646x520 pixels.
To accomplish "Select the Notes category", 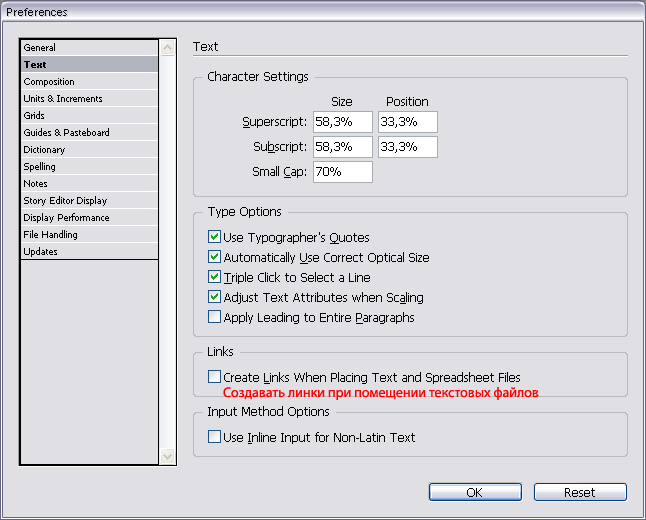I will (89, 183).
